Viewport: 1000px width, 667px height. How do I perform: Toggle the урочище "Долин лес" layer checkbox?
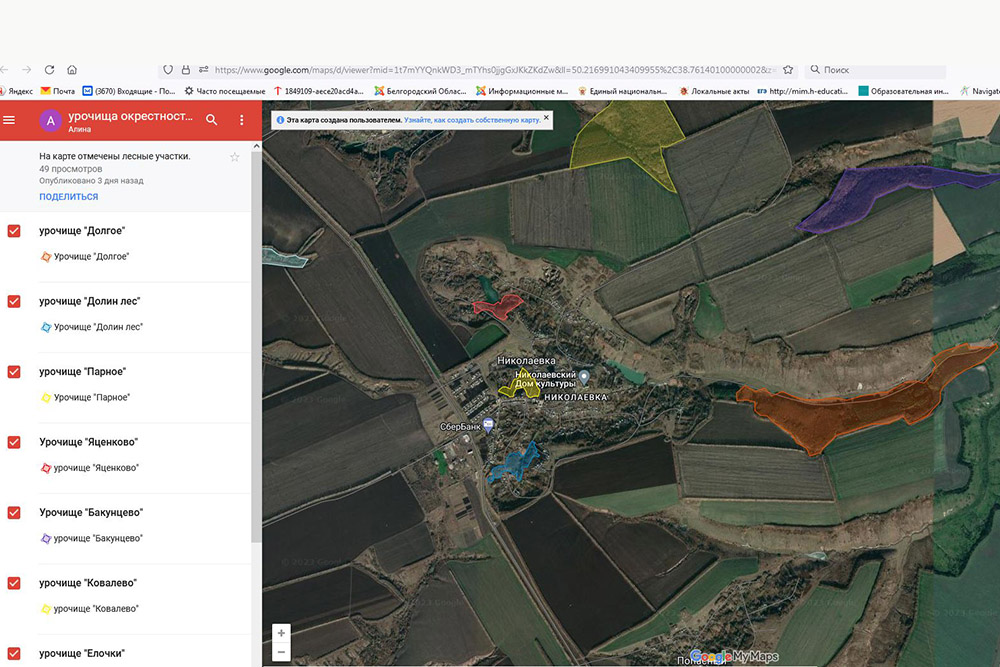coord(14,301)
